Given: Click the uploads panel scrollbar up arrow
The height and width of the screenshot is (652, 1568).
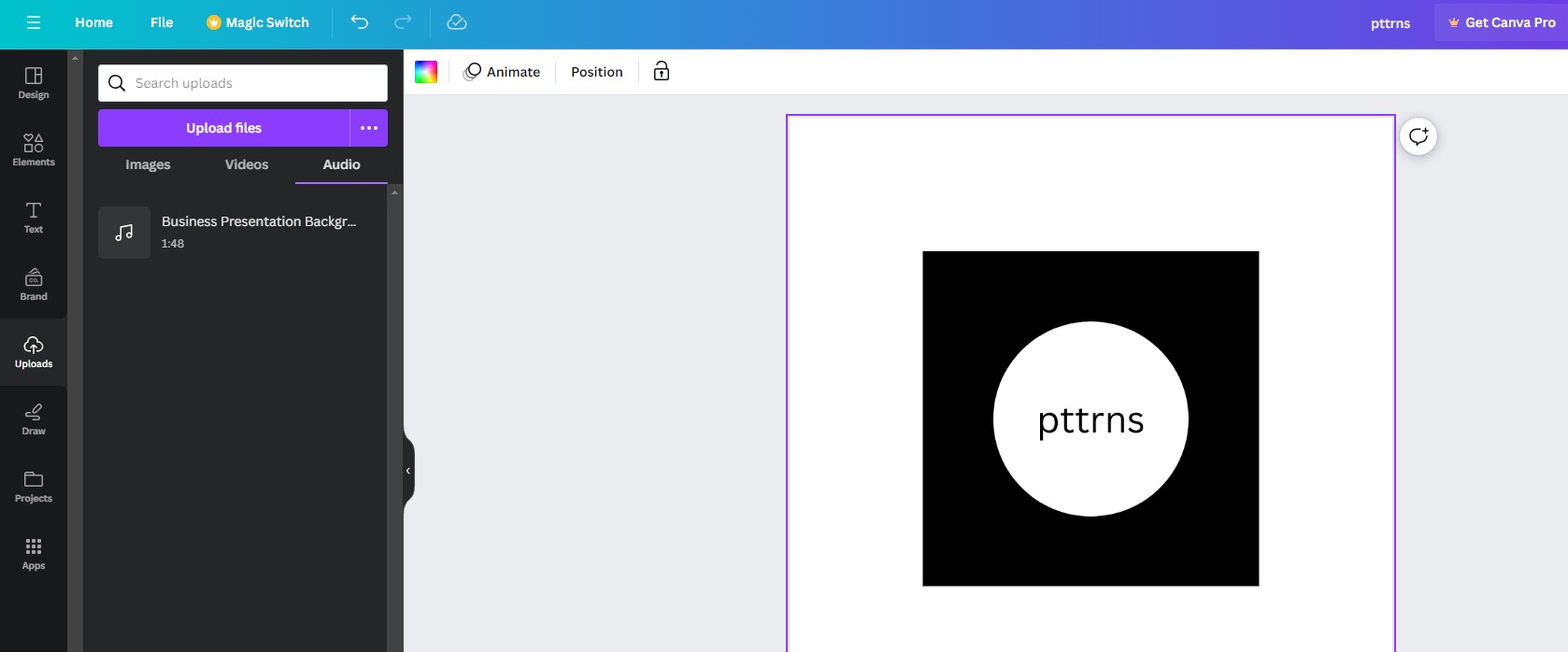Looking at the screenshot, I should coord(395,191).
